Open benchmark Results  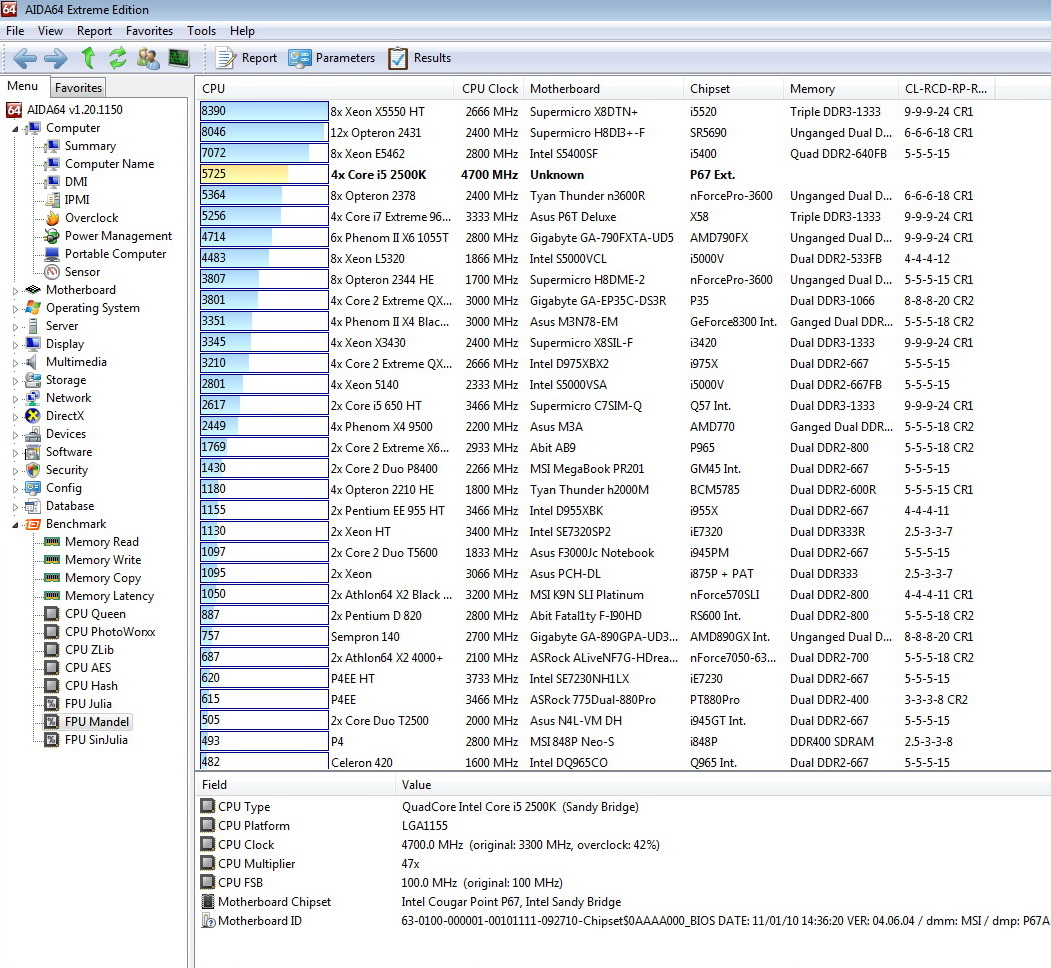pos(420,58)
